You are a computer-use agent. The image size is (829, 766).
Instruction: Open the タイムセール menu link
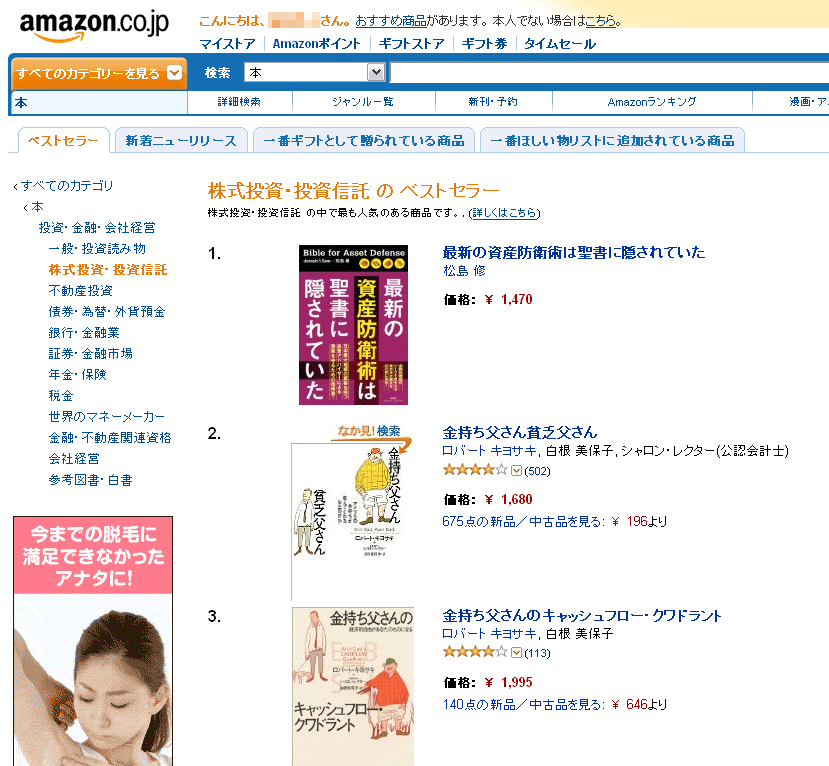tap(559, 44)
